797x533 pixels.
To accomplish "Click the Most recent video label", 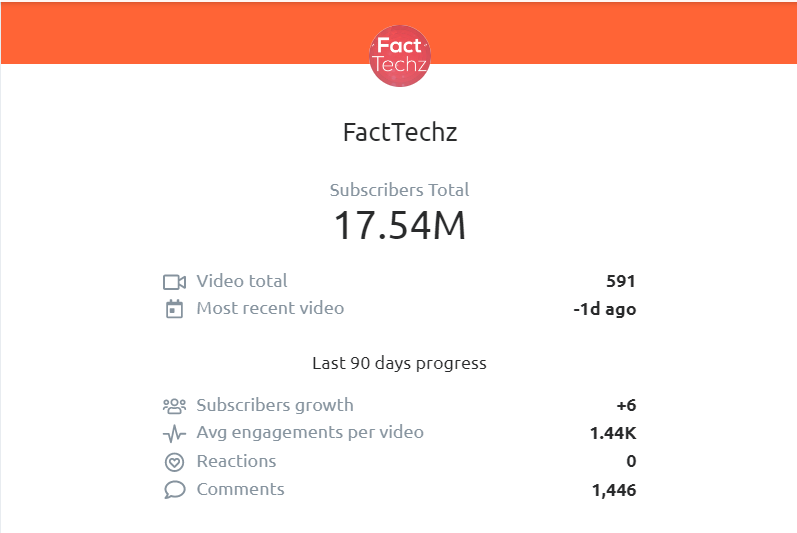I will pos(270,308).
